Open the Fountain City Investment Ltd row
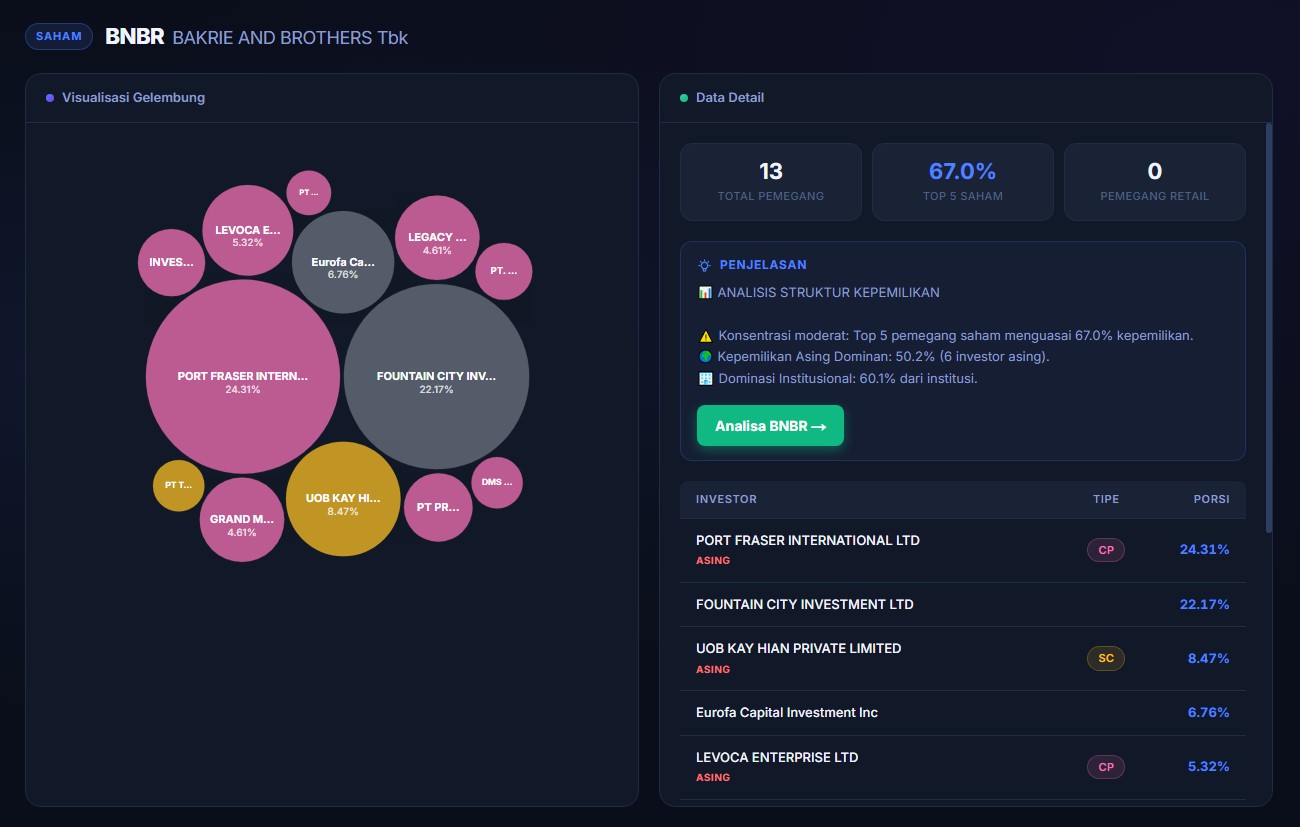Viewport: 1300px width, 827px height. click(x=804, y=604)
